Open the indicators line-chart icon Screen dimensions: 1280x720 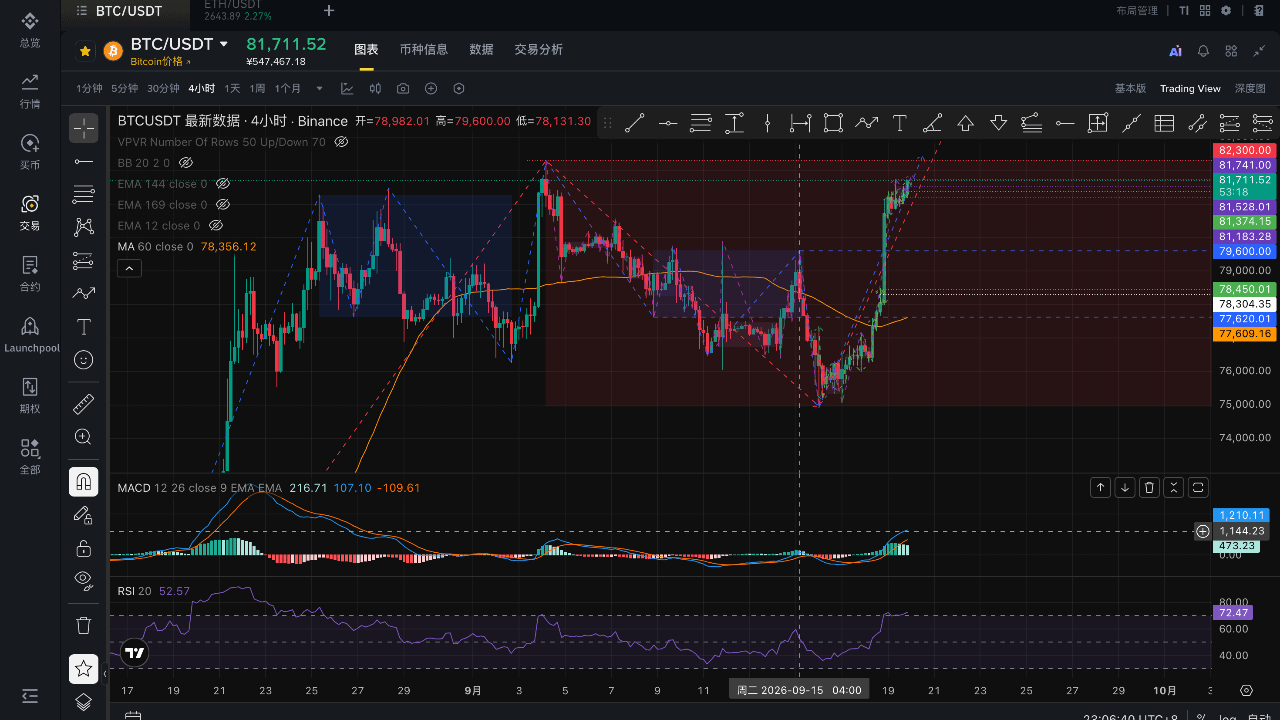click(x=347, y=88)
